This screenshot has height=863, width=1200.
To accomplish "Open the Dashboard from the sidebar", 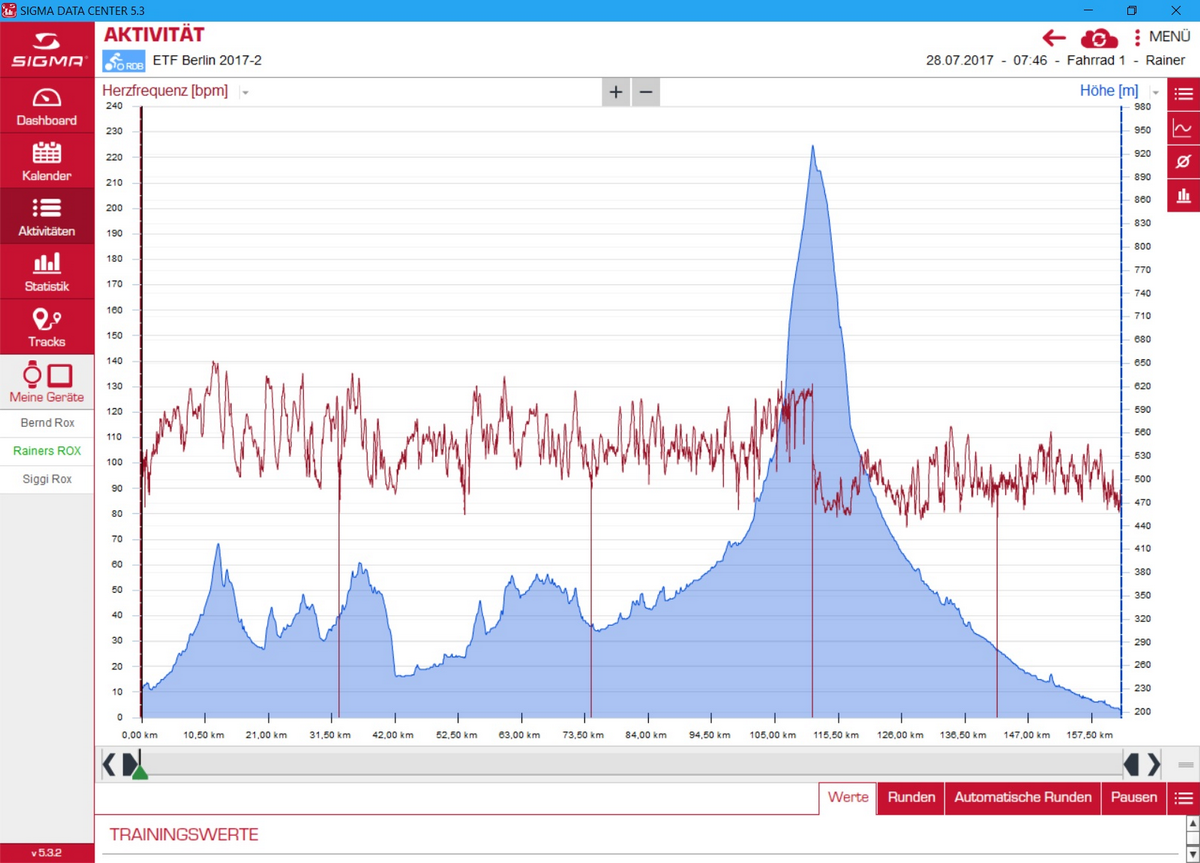I will pyautogui.click(x=47, y=106).
